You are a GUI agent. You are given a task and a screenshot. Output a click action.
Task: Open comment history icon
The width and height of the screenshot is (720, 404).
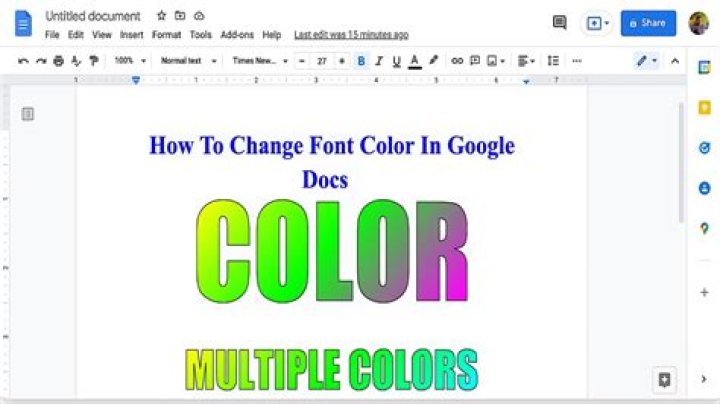[x=559, y=22]
